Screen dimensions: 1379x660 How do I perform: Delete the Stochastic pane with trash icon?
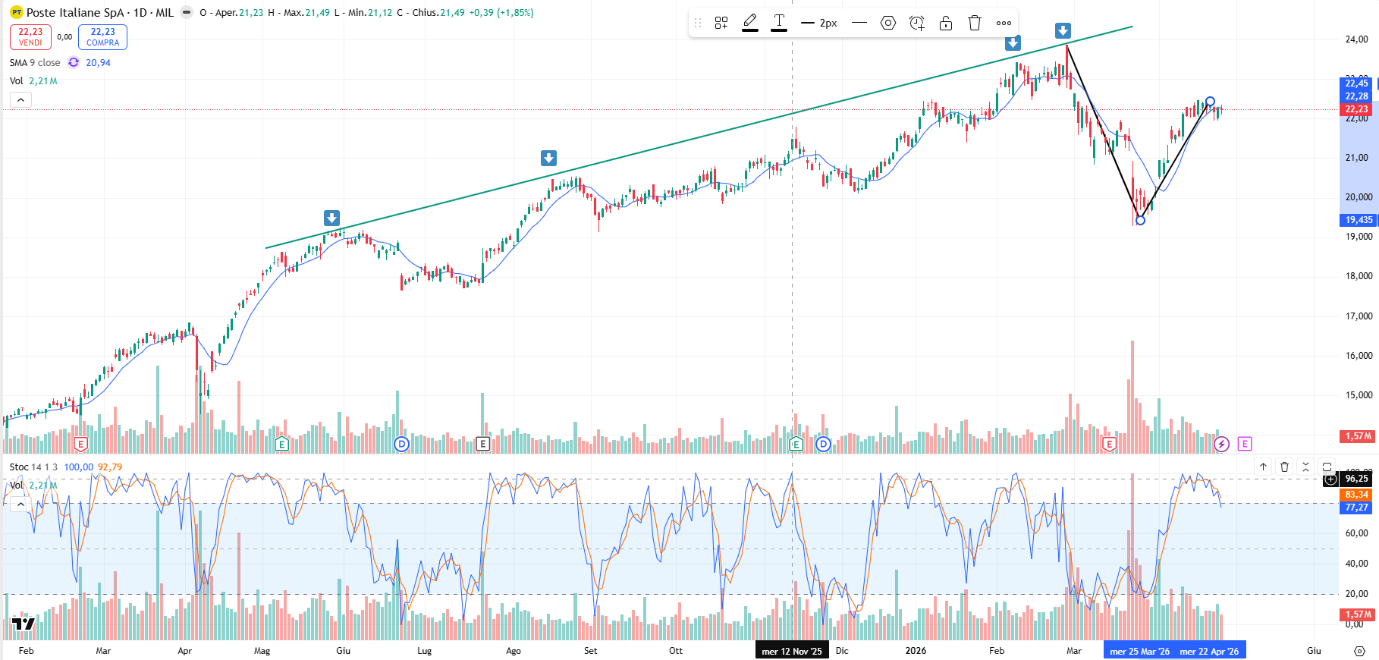pos(1284,466)
